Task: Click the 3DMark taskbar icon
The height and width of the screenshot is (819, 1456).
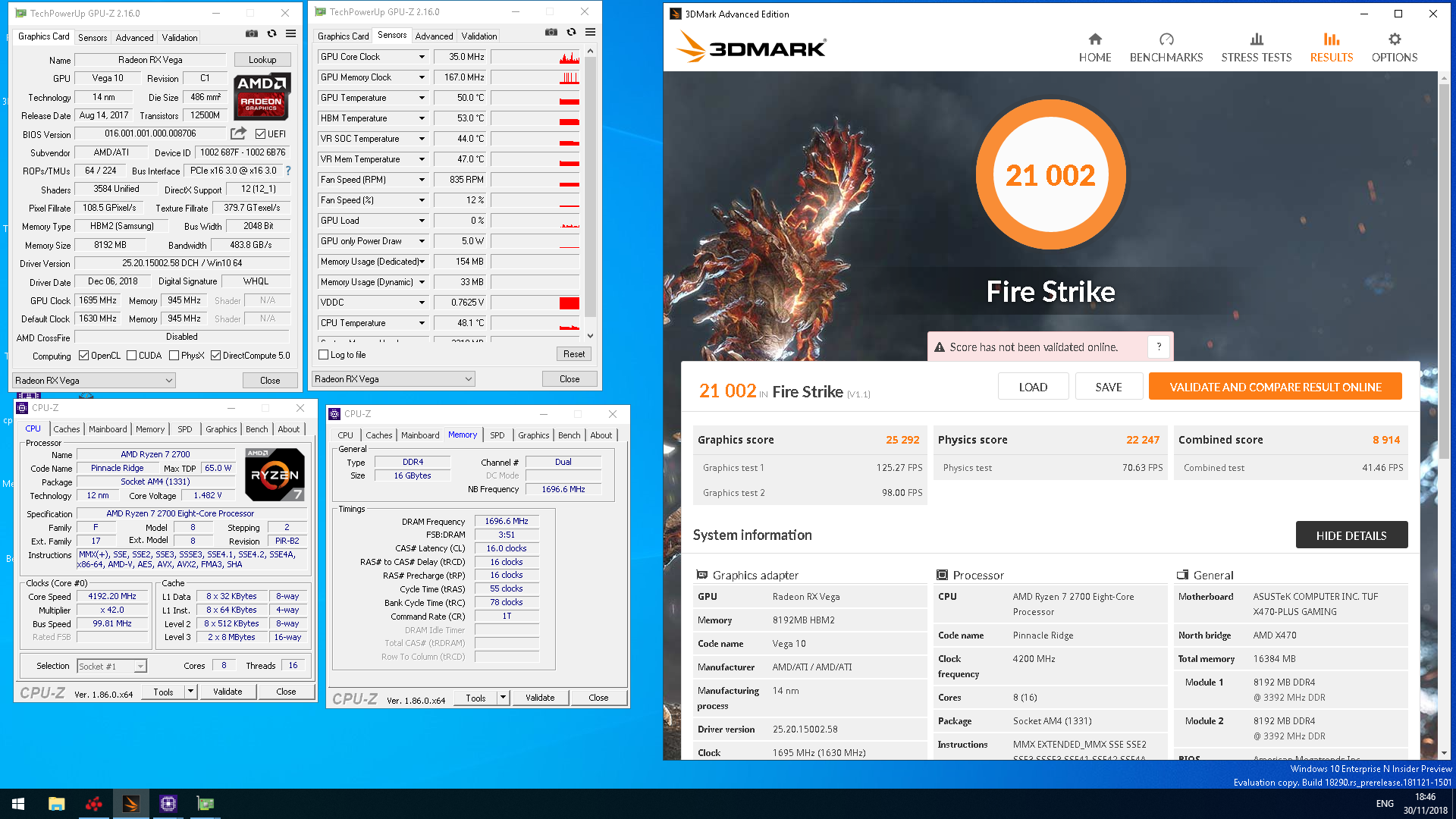Action: point(130,804)
